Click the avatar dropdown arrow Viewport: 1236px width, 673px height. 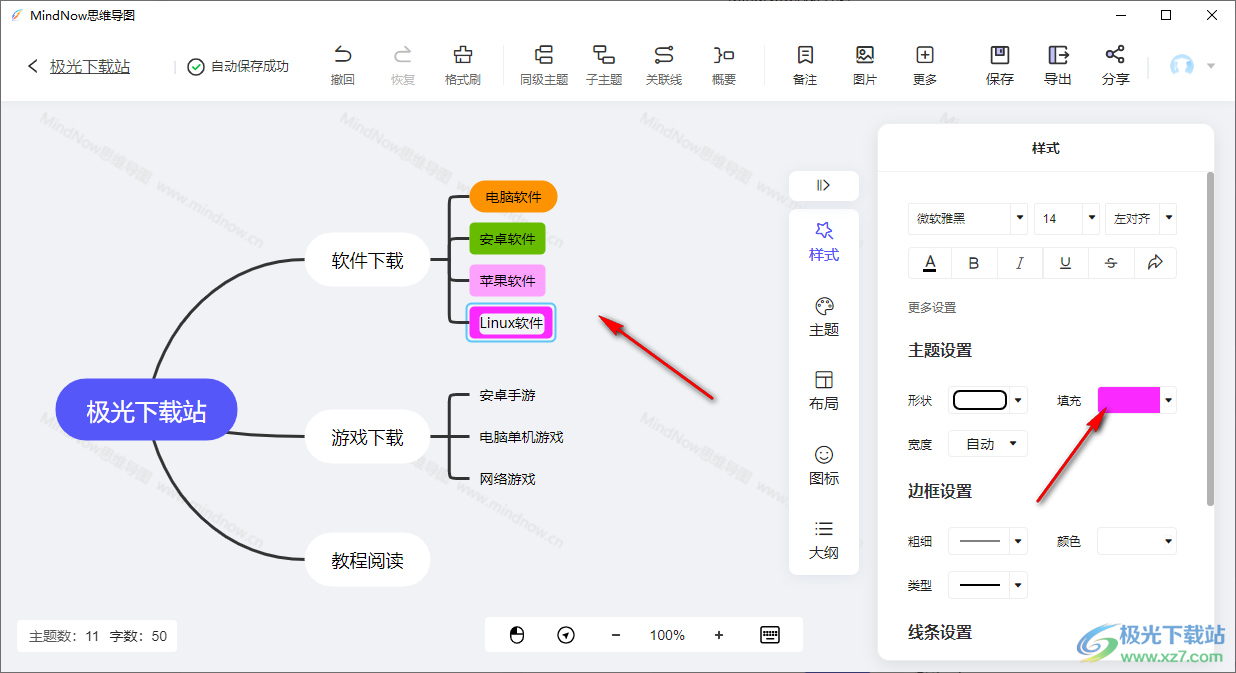(1210, 66)
